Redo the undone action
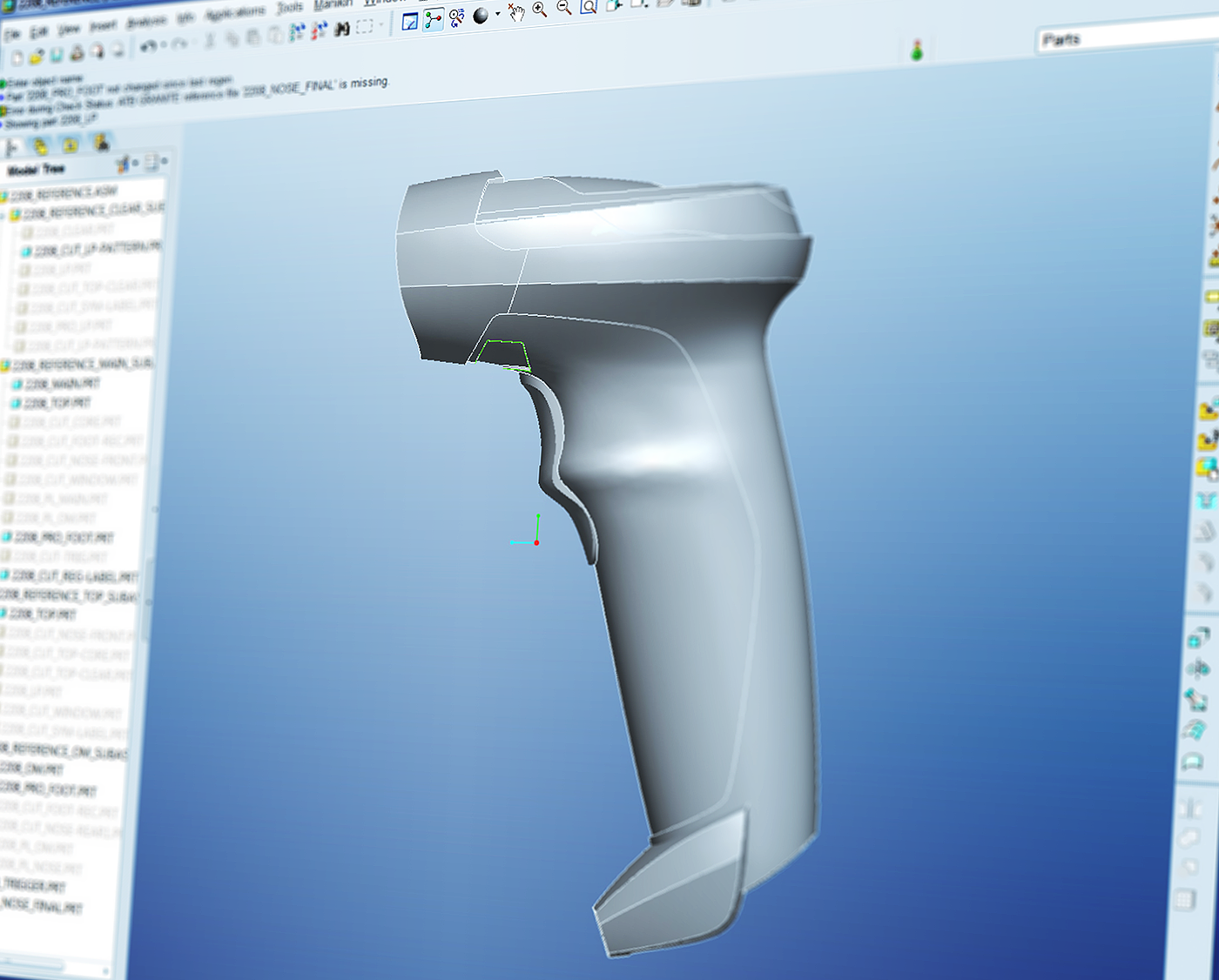 tap(178, 44)
